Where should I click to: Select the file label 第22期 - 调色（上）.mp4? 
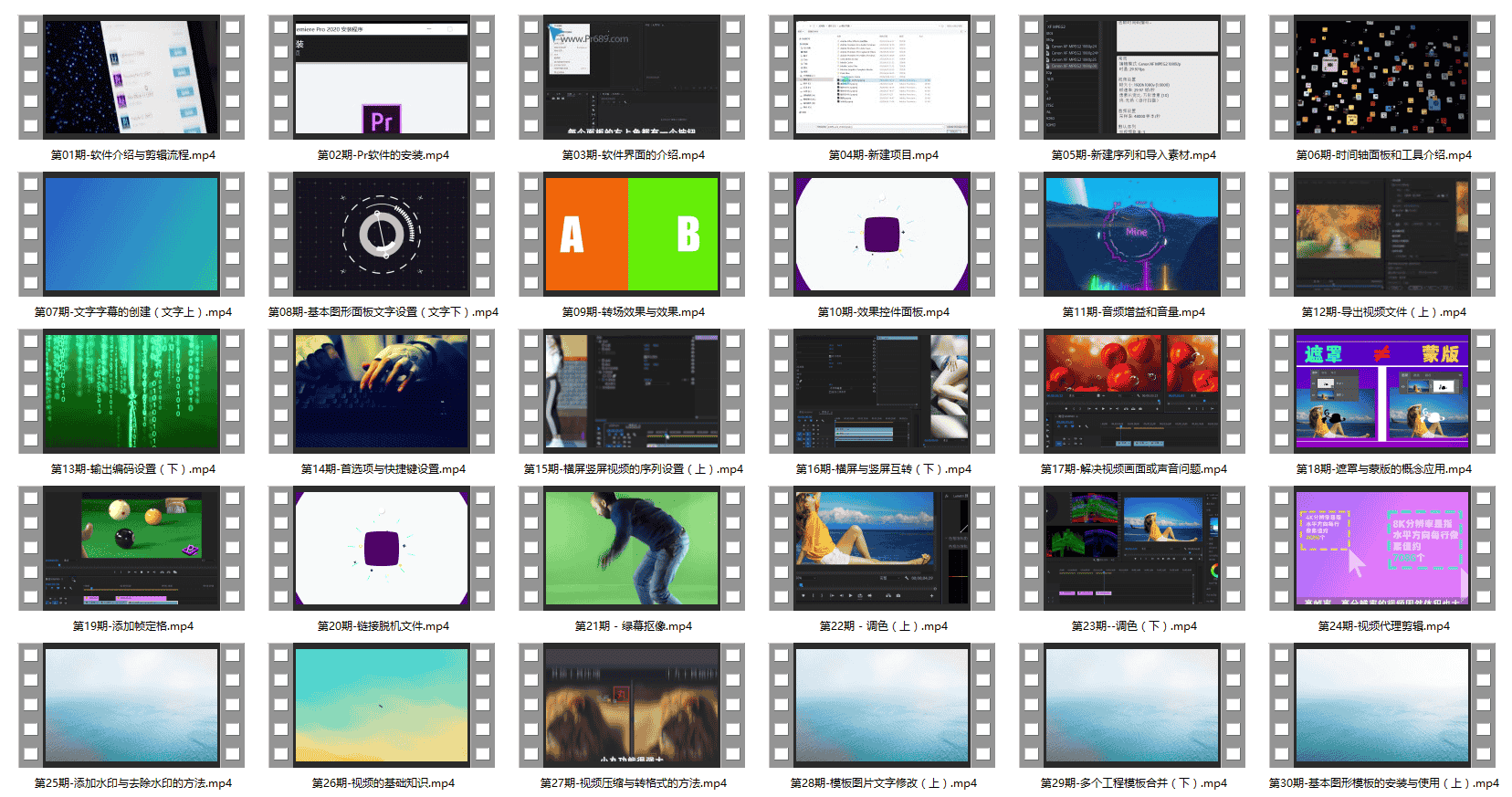[884, 626]
